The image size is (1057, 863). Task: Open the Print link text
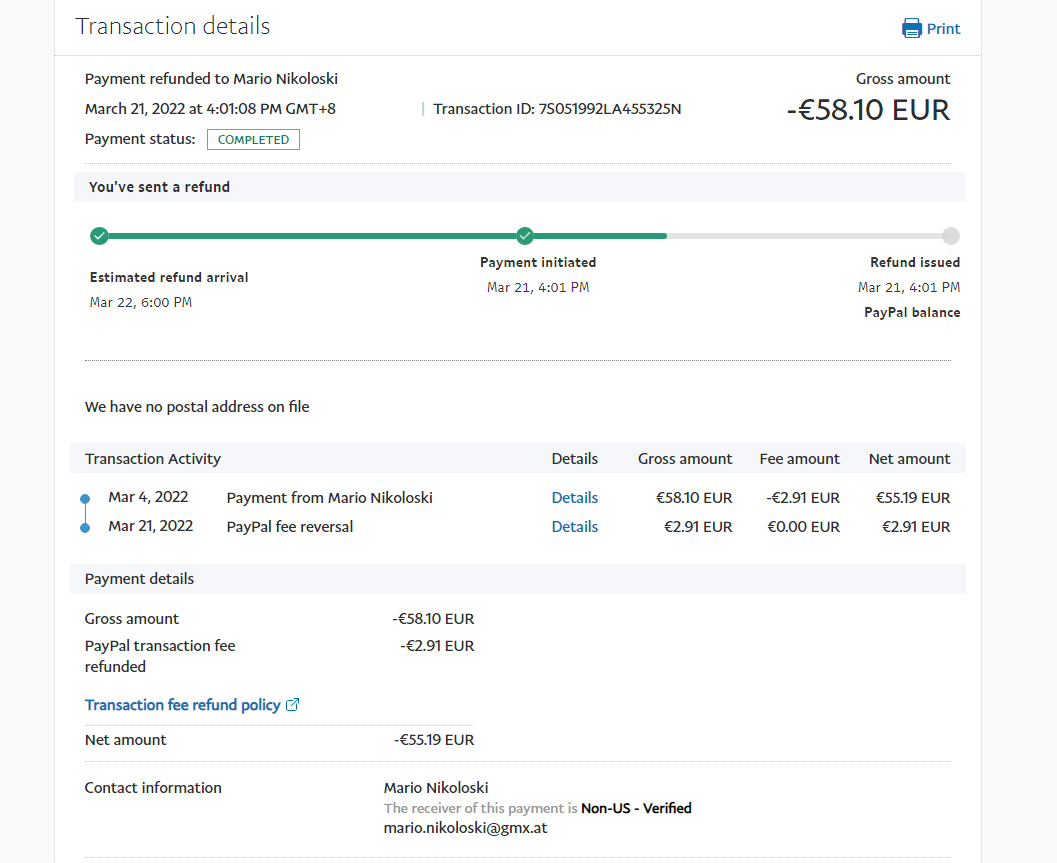pos(943,29)
